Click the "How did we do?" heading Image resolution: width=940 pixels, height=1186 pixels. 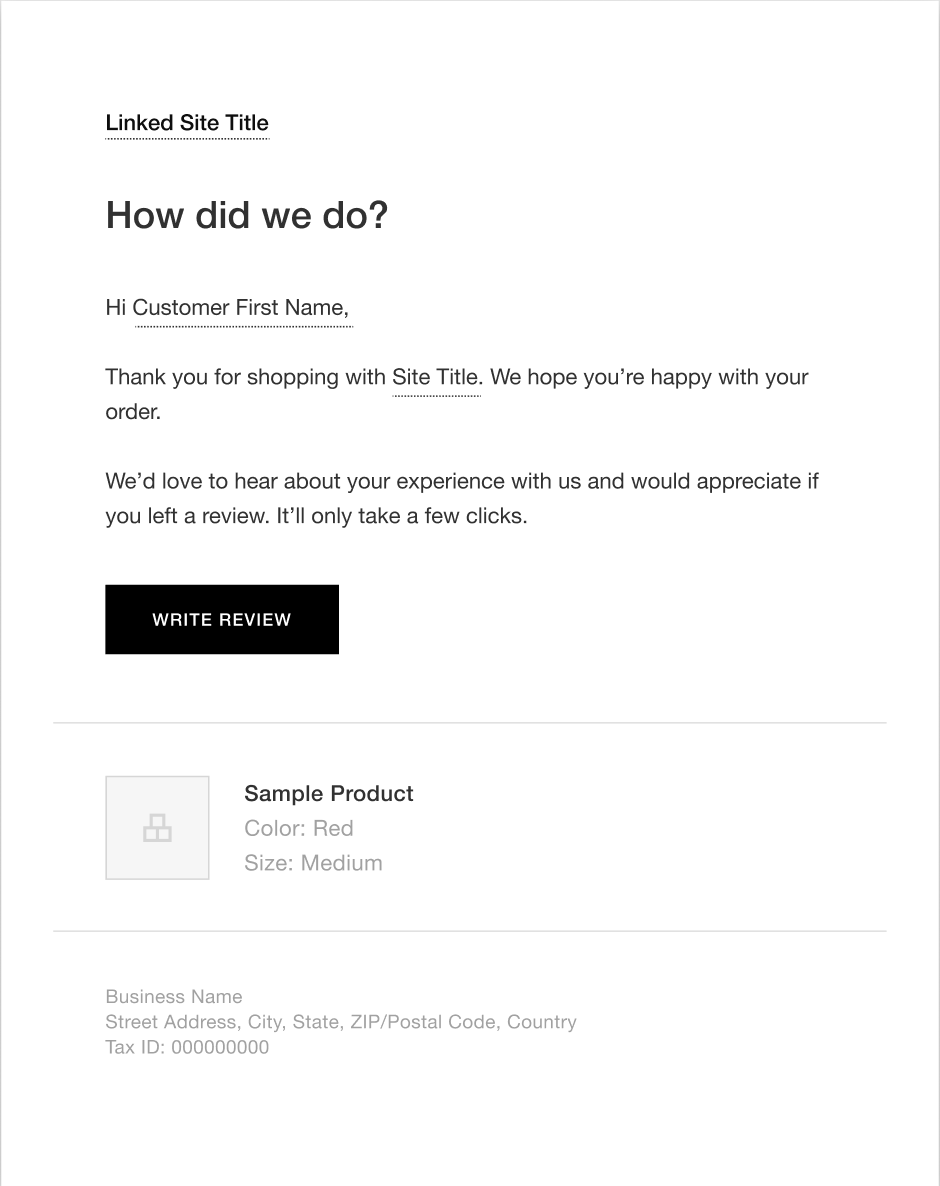246,215
